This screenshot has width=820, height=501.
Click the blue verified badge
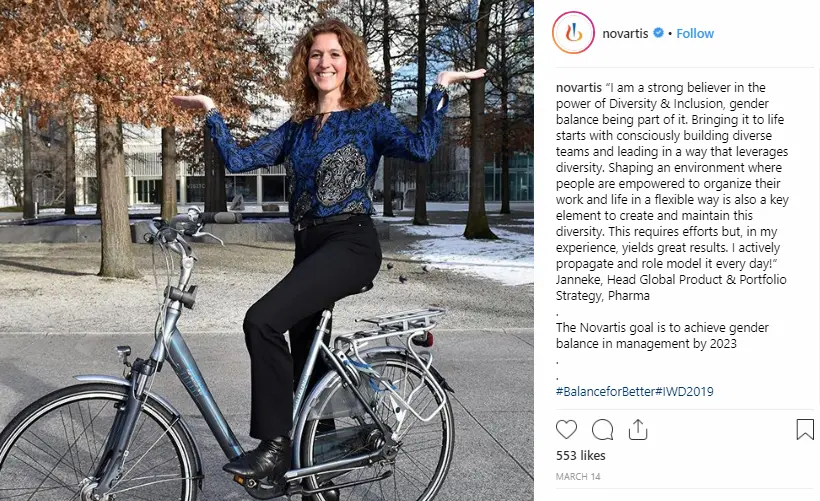pyautogui.click(x=658, y=33)
